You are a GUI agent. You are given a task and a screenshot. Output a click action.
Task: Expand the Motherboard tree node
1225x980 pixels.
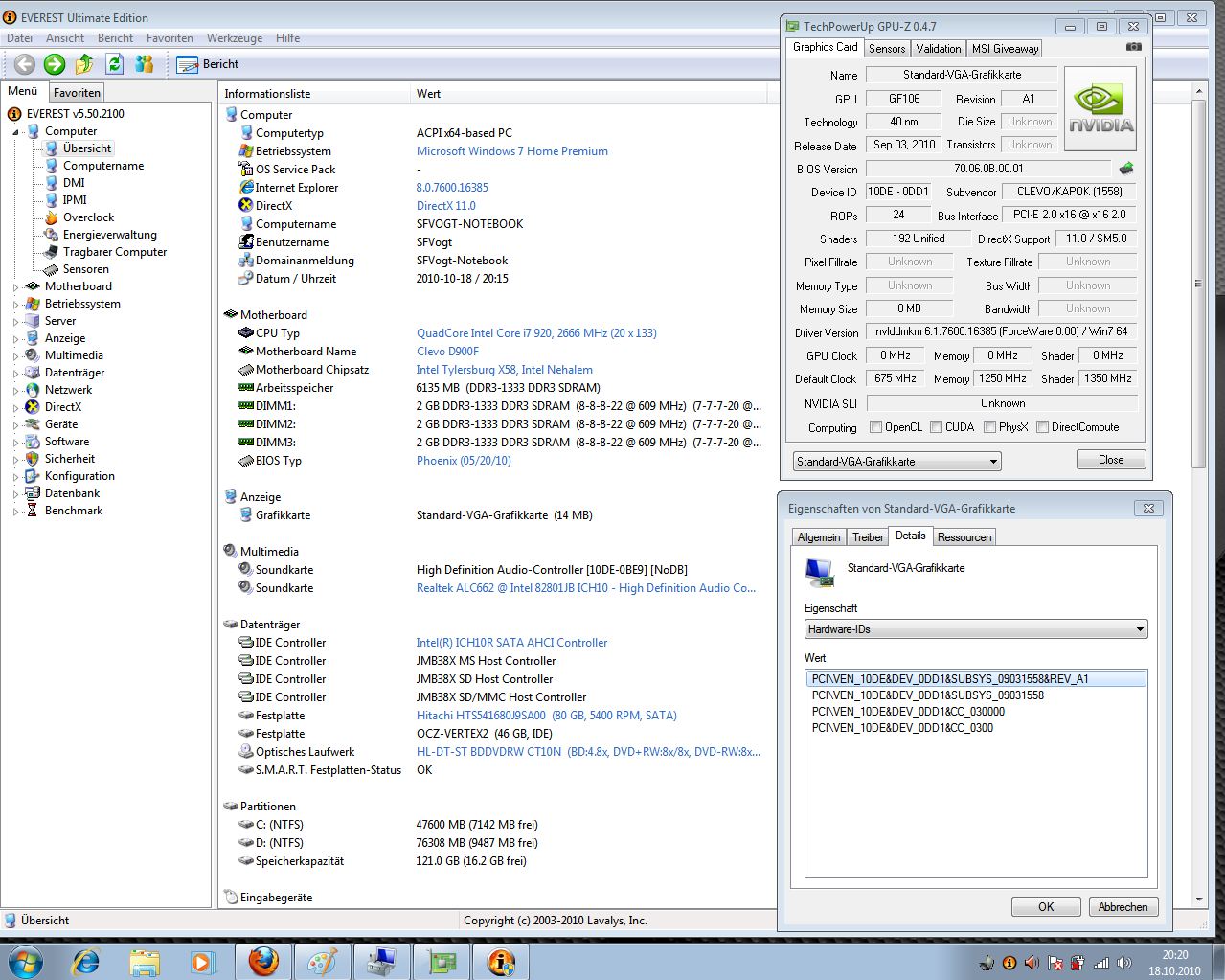coord(15,286)
